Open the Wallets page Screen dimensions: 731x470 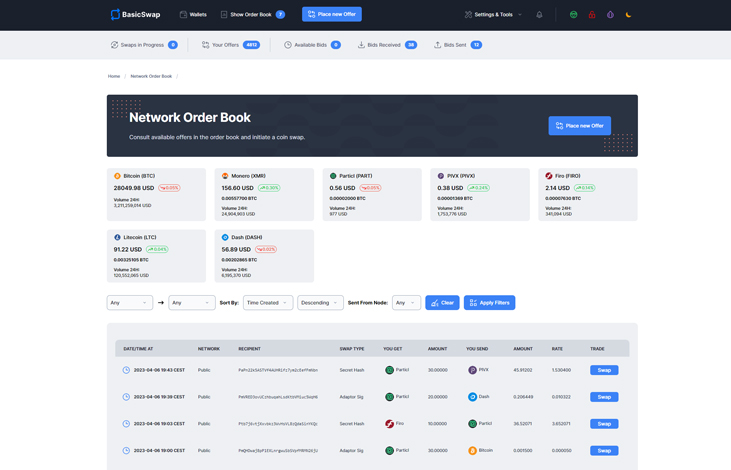(193, 15)
